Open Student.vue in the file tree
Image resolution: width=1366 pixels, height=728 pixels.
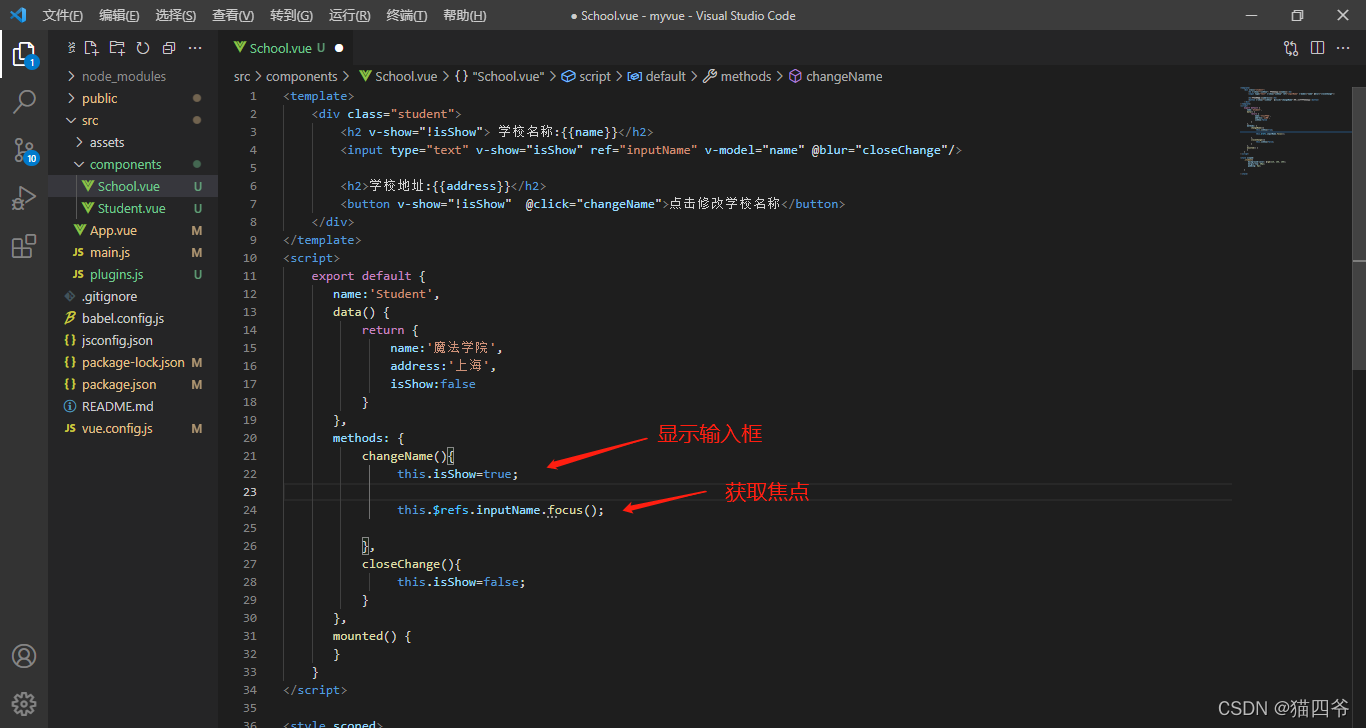pos(133,208)
